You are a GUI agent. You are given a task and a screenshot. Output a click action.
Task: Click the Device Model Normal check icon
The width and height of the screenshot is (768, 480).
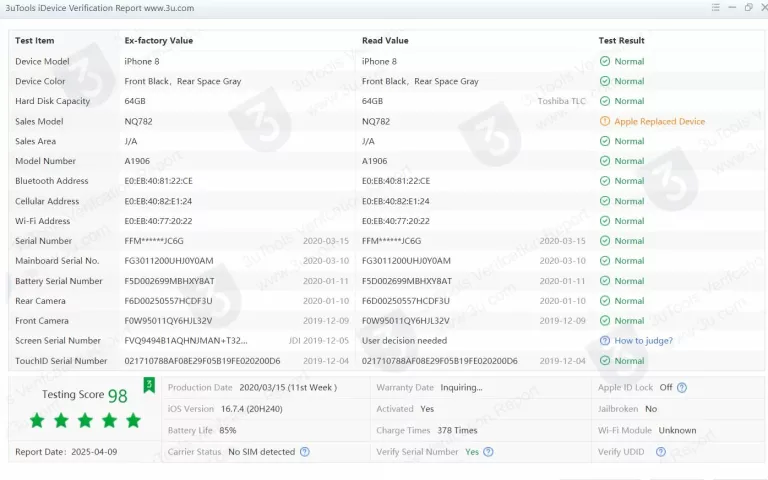tap(604, 61)
